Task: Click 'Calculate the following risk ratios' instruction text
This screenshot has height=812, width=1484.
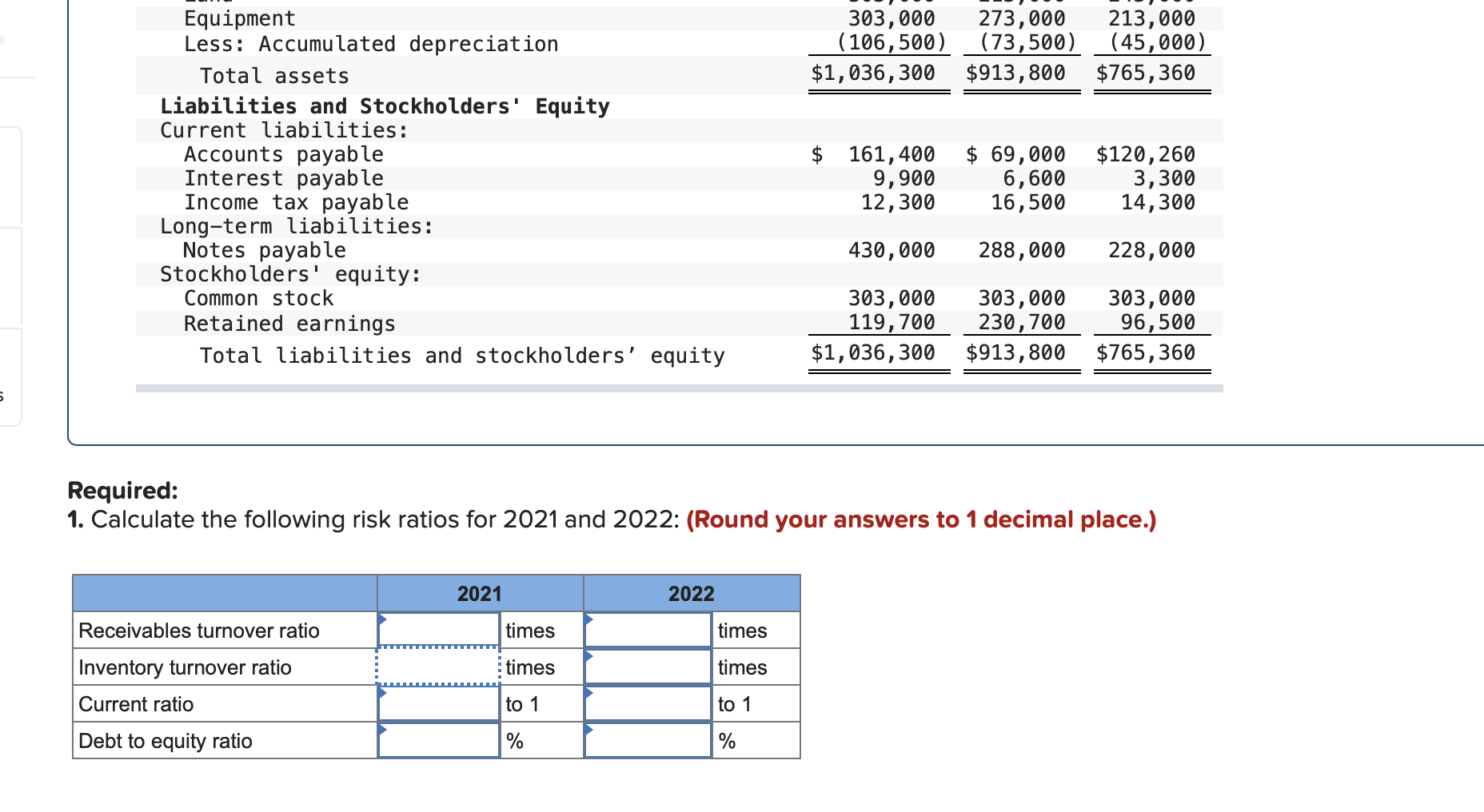Action: [385, 519]
